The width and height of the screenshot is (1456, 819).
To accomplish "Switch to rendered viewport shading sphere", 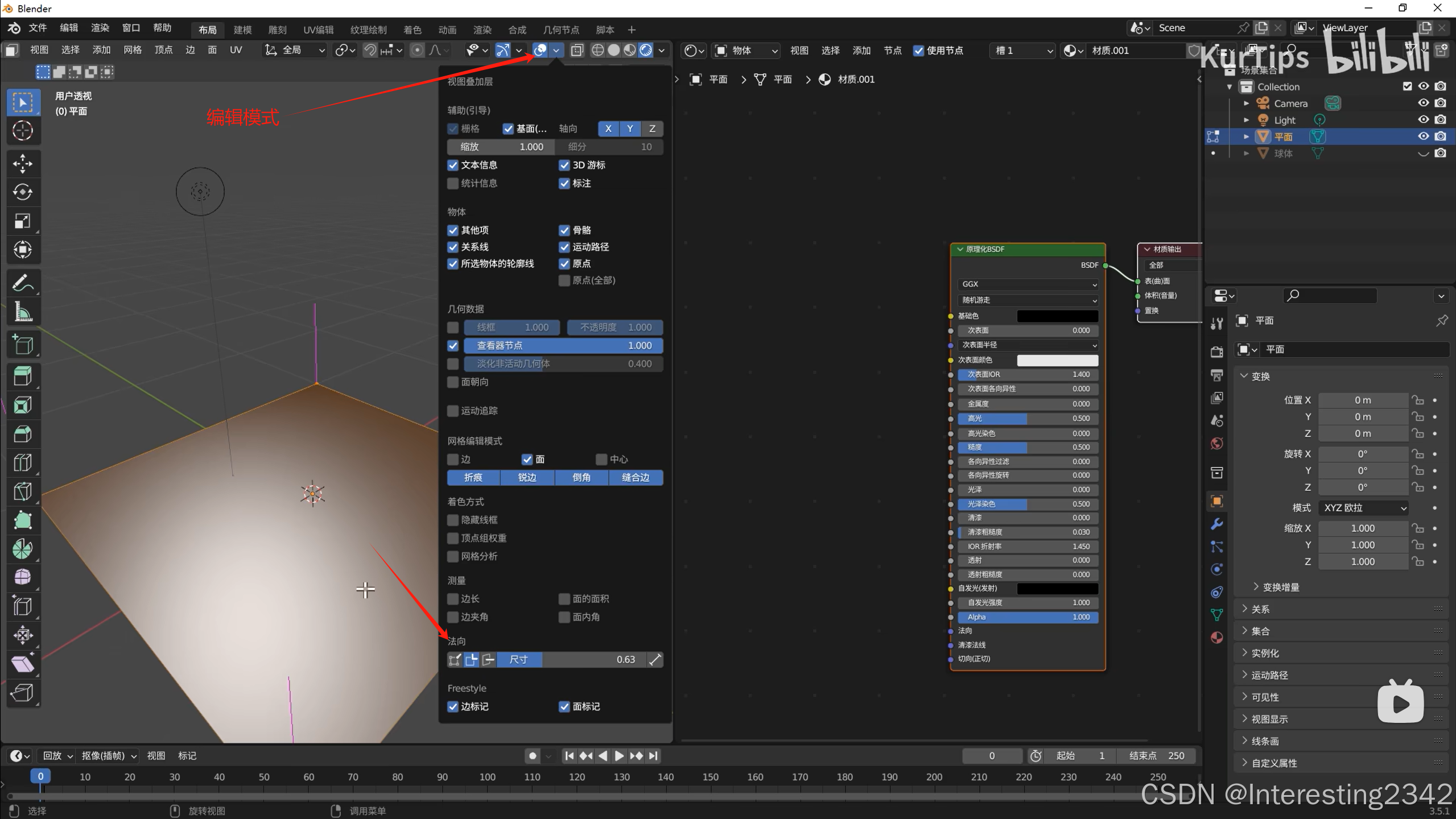I will pyautogui.click(x=645, y=51).
